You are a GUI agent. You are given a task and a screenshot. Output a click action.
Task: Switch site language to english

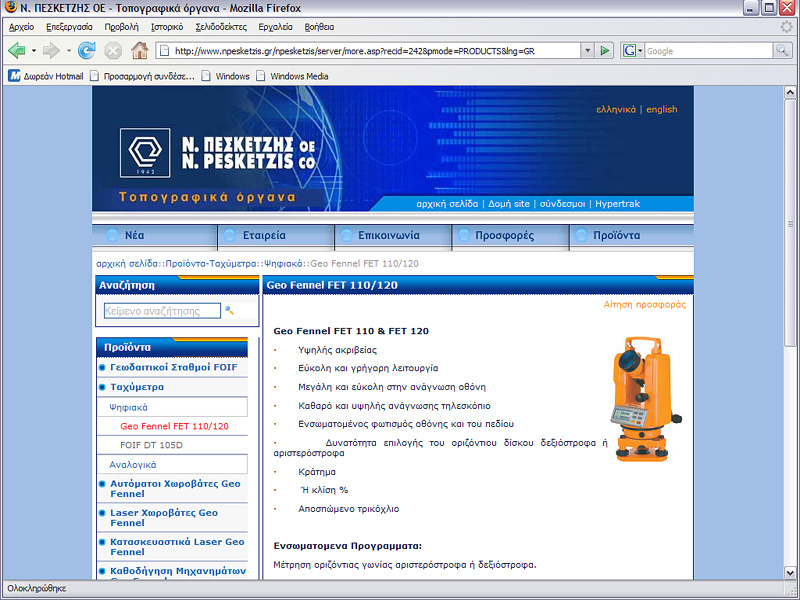662,109
